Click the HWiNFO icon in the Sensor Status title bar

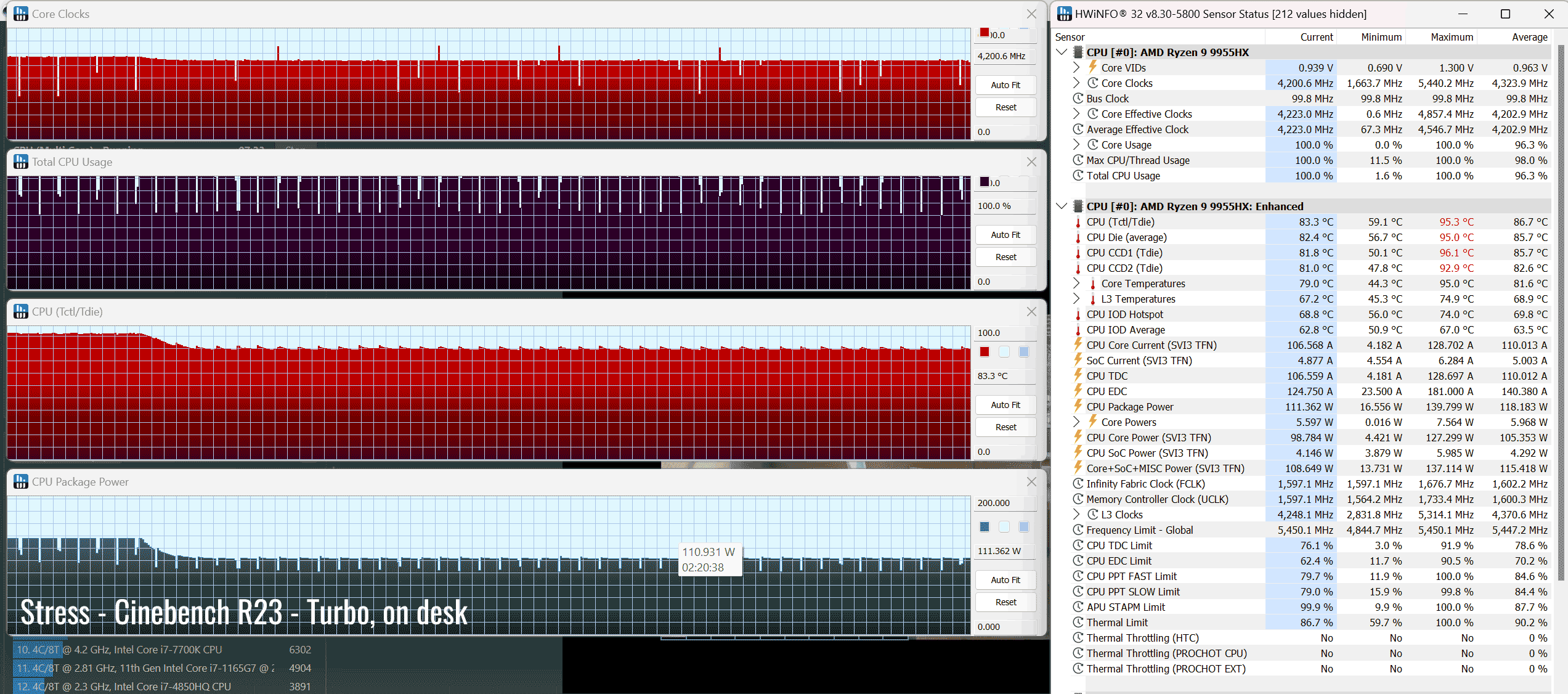click(x=1065, y=14)
